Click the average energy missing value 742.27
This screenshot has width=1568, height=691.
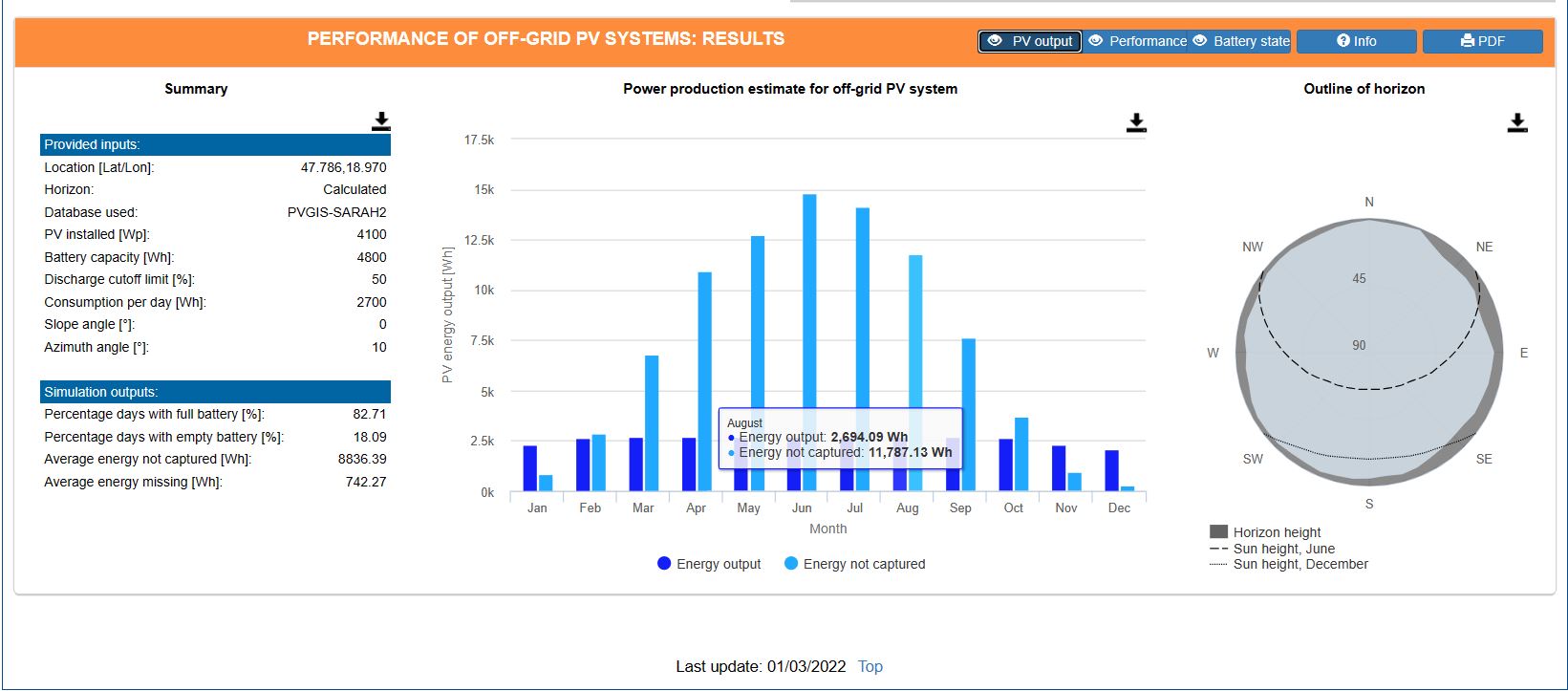point(366,482)
